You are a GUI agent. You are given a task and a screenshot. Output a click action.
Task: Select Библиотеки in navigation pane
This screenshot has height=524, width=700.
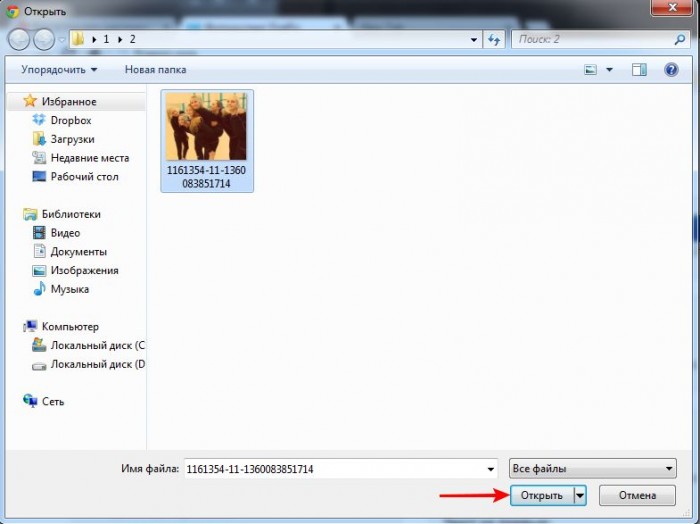click(x=71, y=214)
